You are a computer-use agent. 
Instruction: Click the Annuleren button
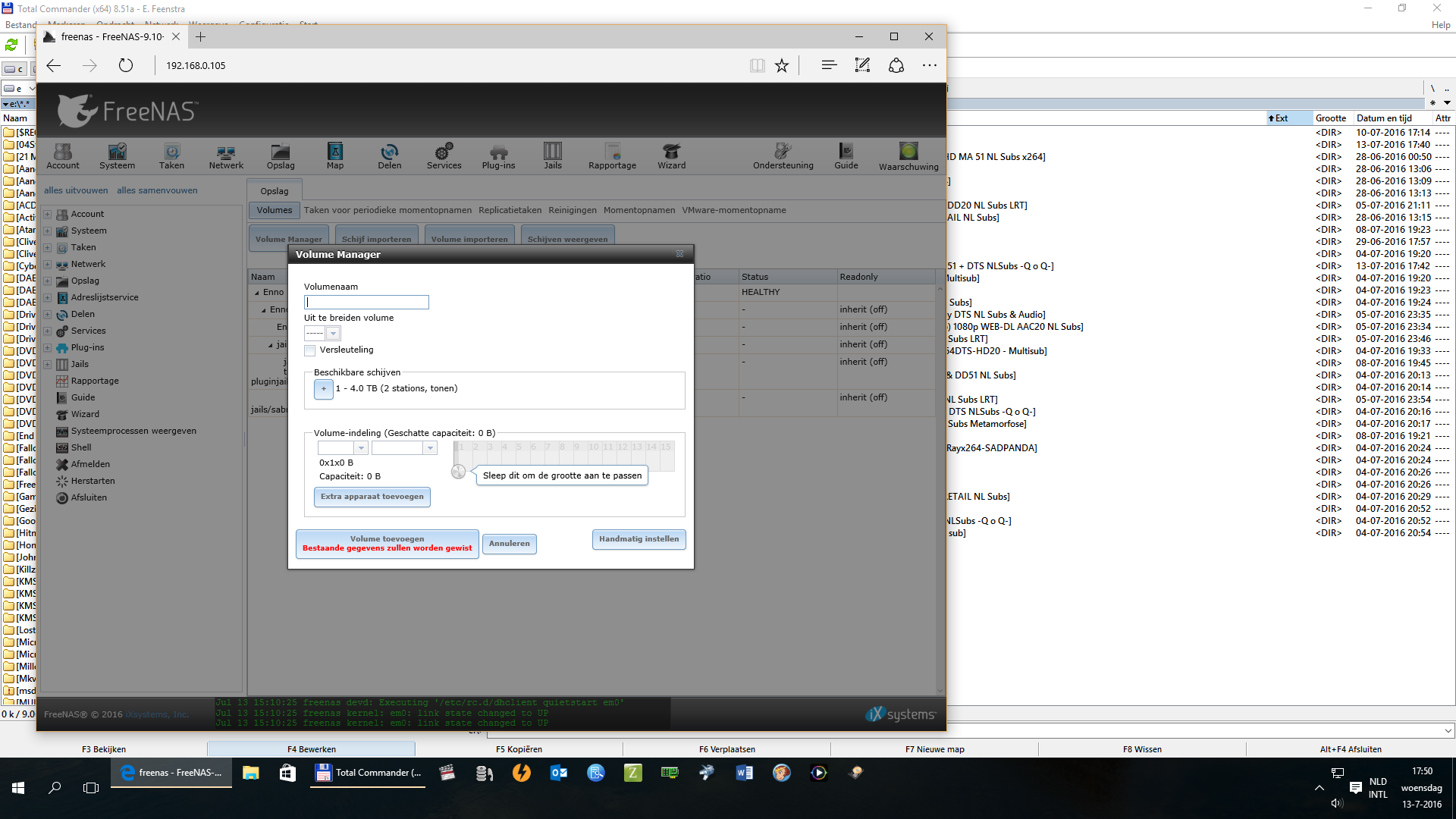tap(510, 544)
